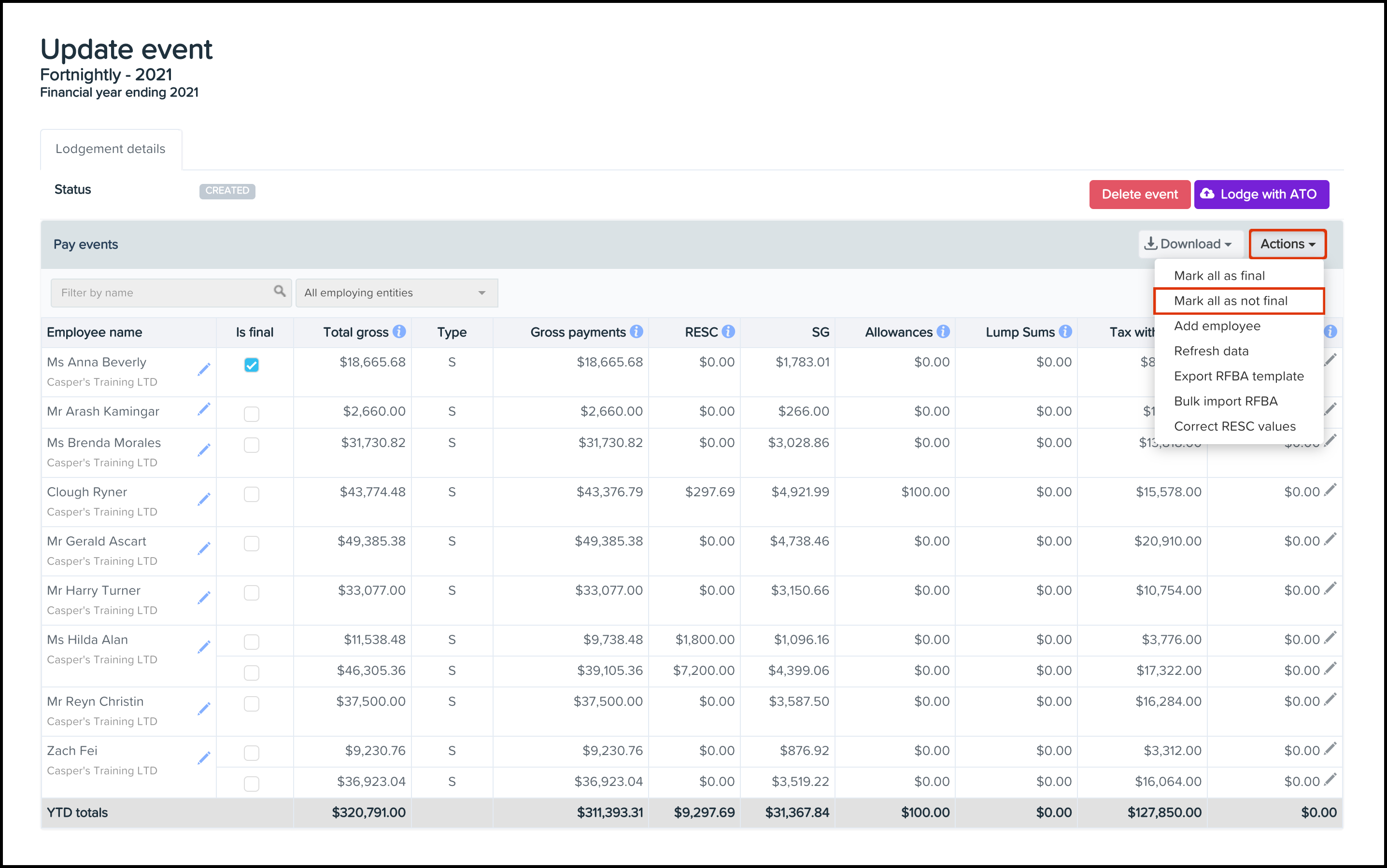Click edit pencil beside Mr Arash Kamingar
This screenshot has height=868, width=1387.
tap(204, 409)
